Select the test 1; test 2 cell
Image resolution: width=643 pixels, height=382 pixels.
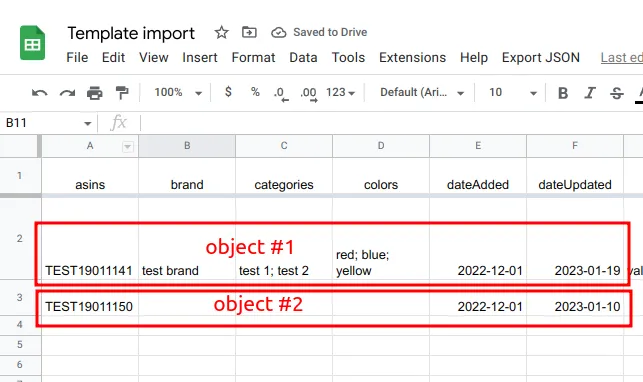284,239
